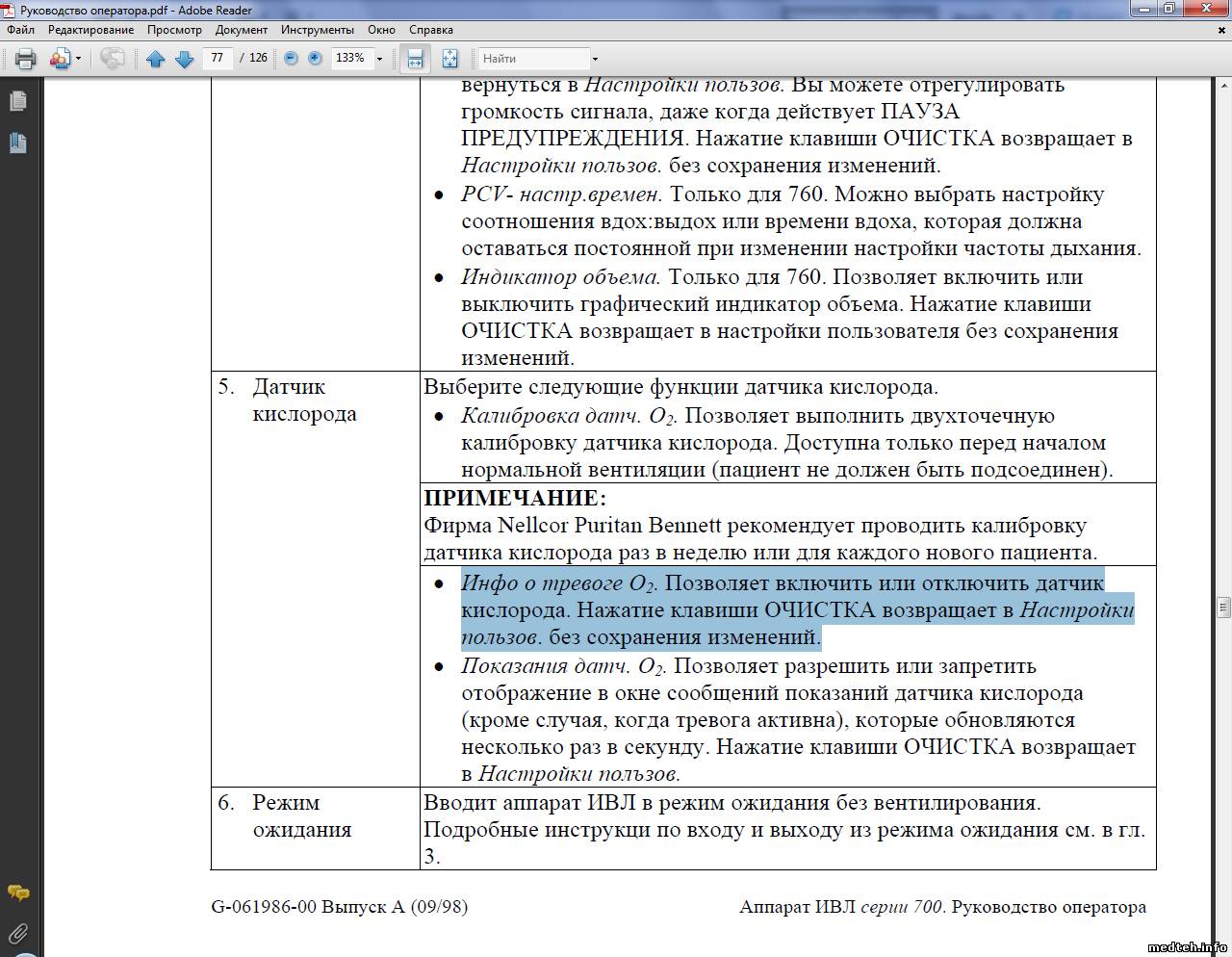Show the Comments panel

click(x=17, y=893)
